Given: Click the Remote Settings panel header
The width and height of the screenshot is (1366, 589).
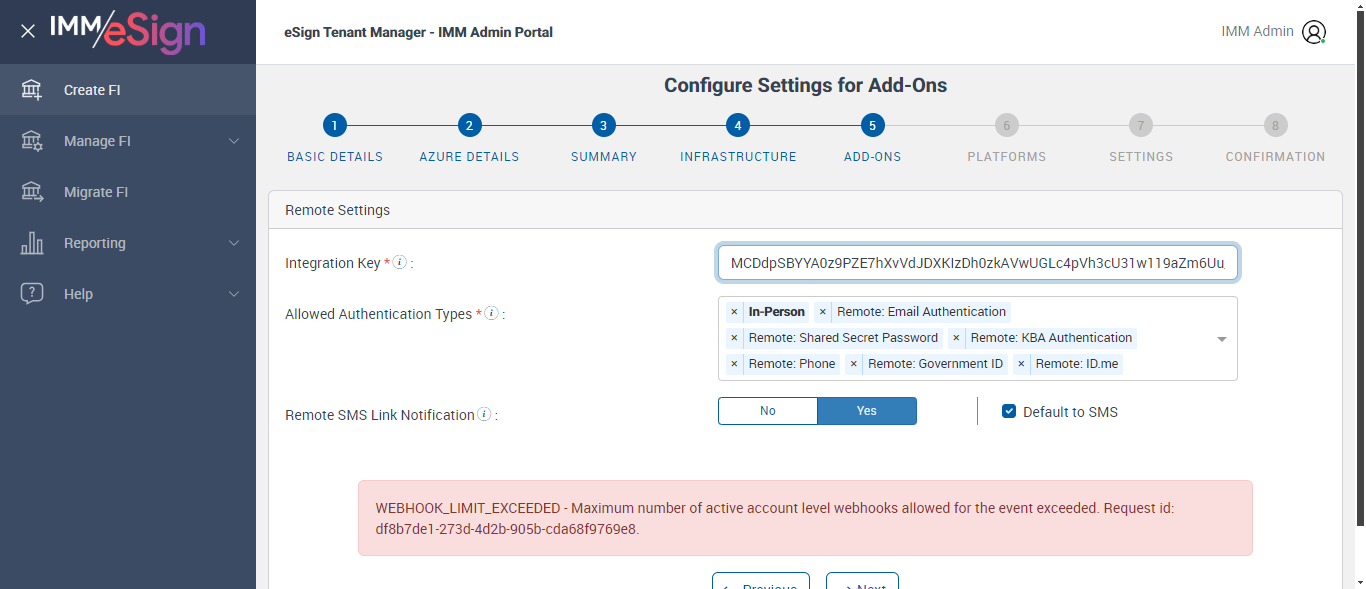Looking at the screenshot, I should (805, 210).
